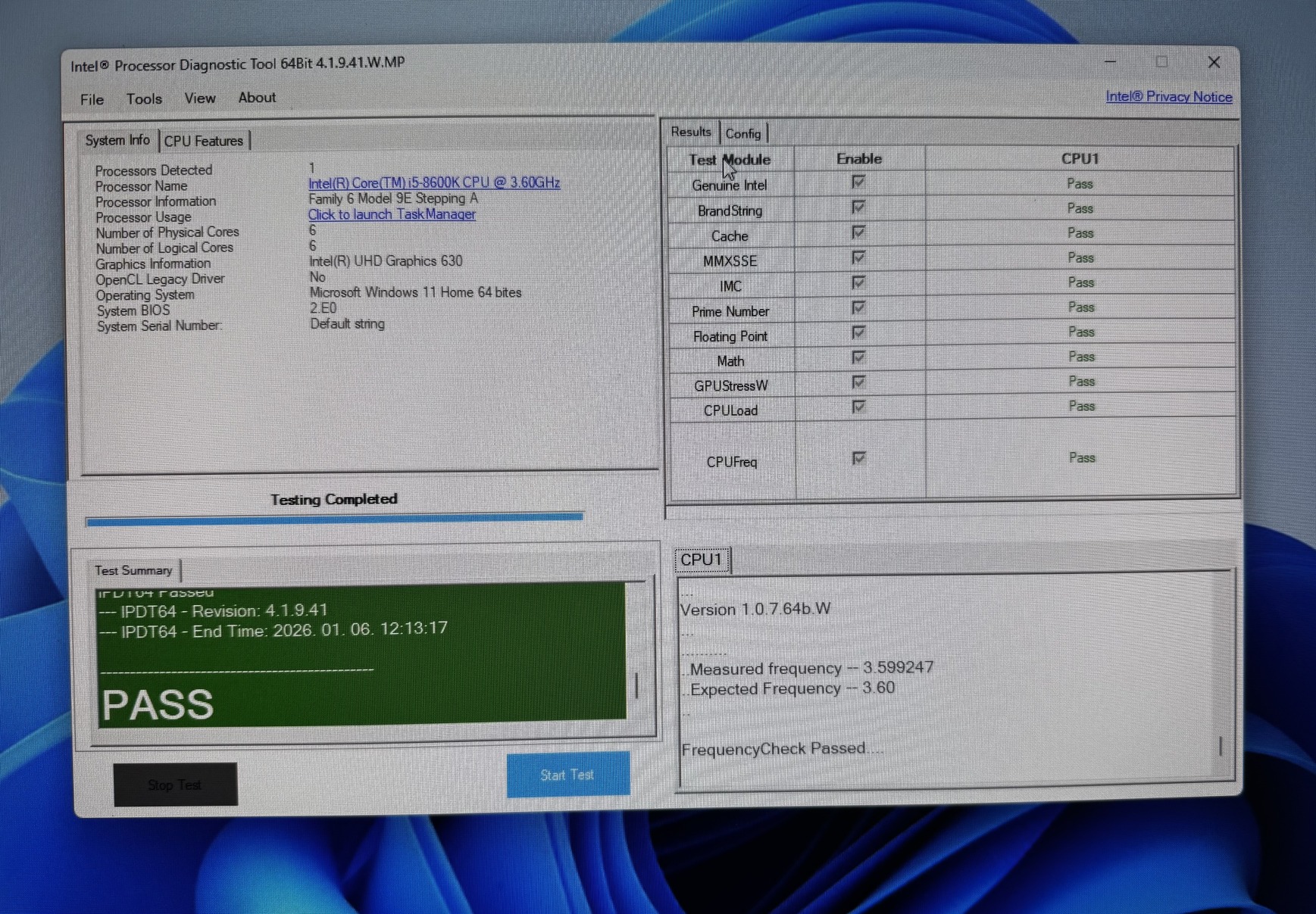Select the BrandString module name
The height and width of the screenshot is (914, 1316).
coord(730,211)
